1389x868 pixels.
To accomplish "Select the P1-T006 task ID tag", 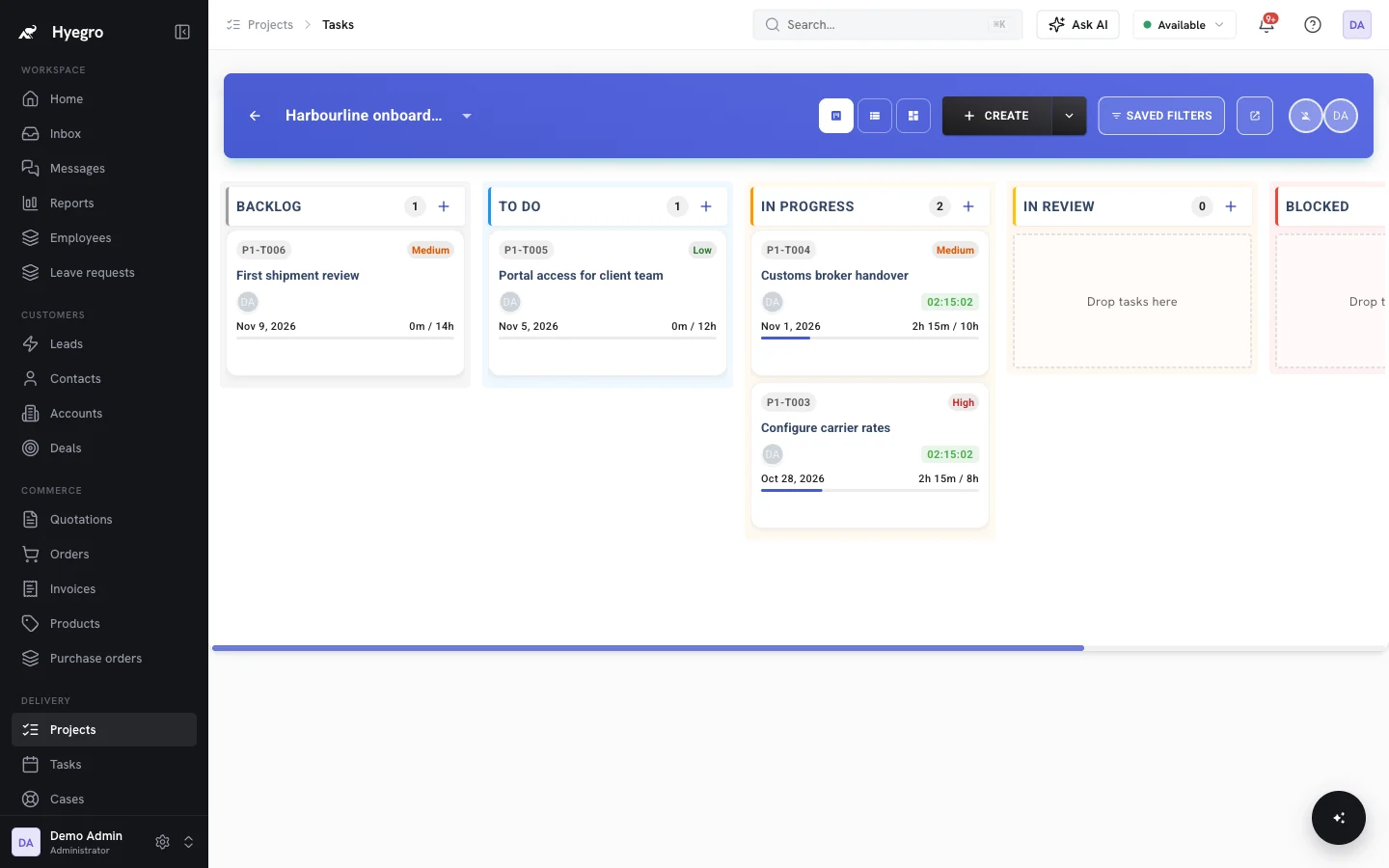I will pos(263,251).
